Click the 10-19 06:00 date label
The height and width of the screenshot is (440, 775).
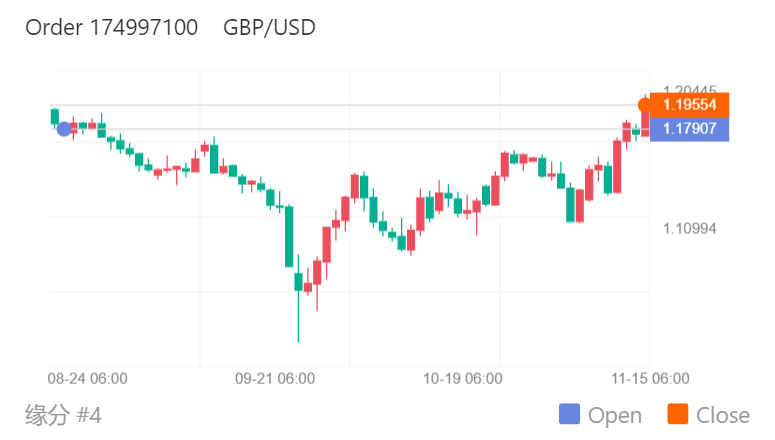462,379
